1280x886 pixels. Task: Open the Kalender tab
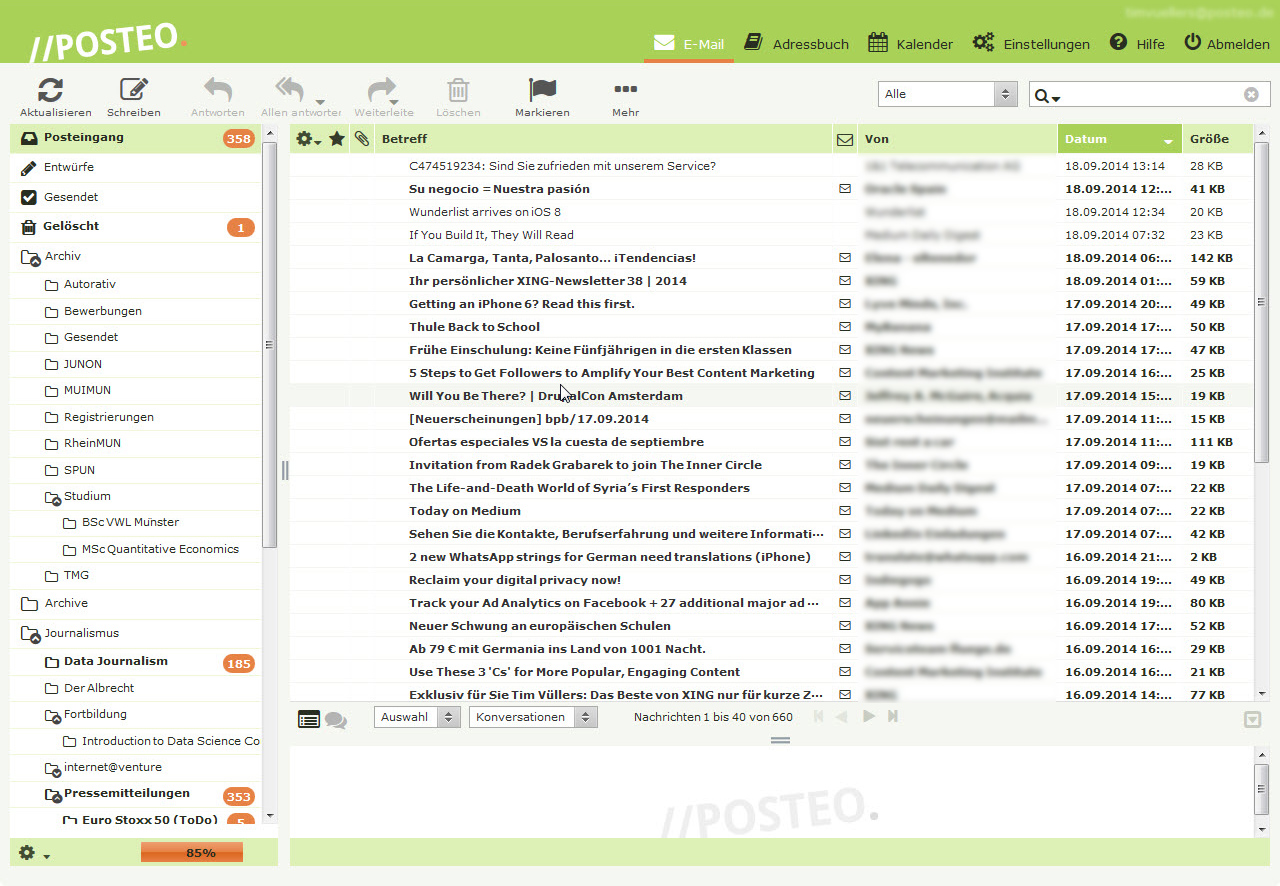[x=910, y=43]
